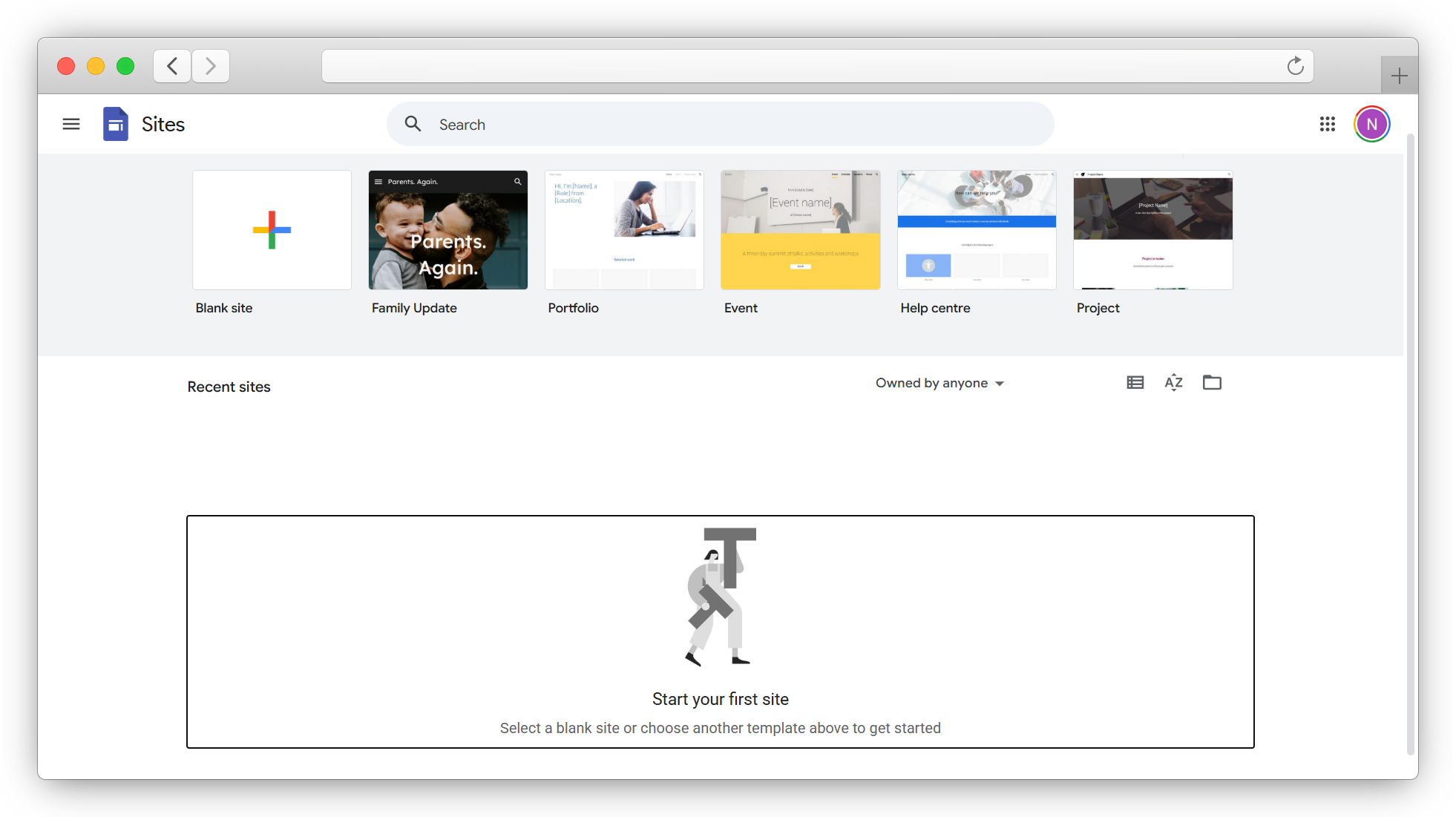Viewport: 1456px width, 817px height.
Task: Choose the Event template
Action: [x=800, y=229]
